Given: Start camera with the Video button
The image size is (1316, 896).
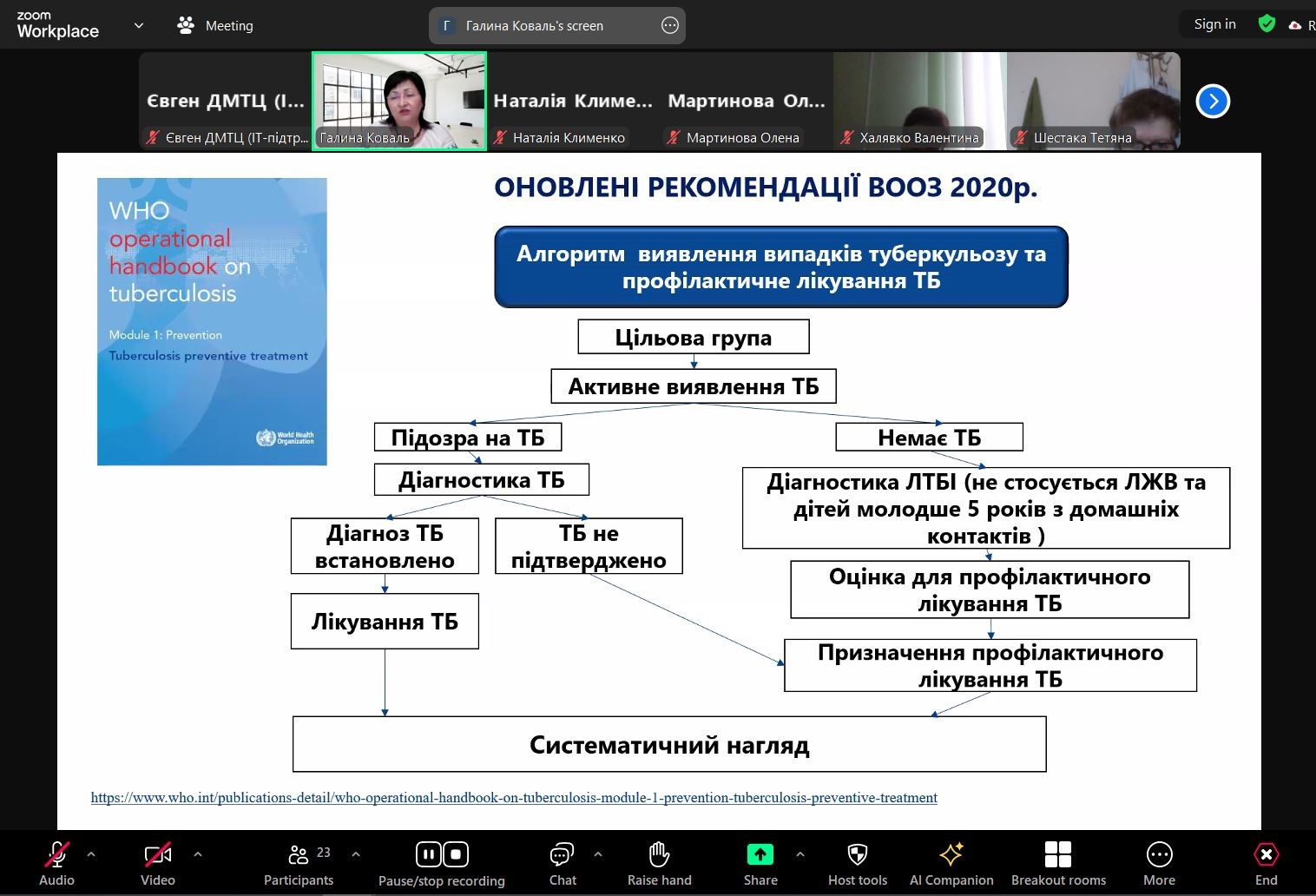Looking at the screenshot, I should pos(157,863).
